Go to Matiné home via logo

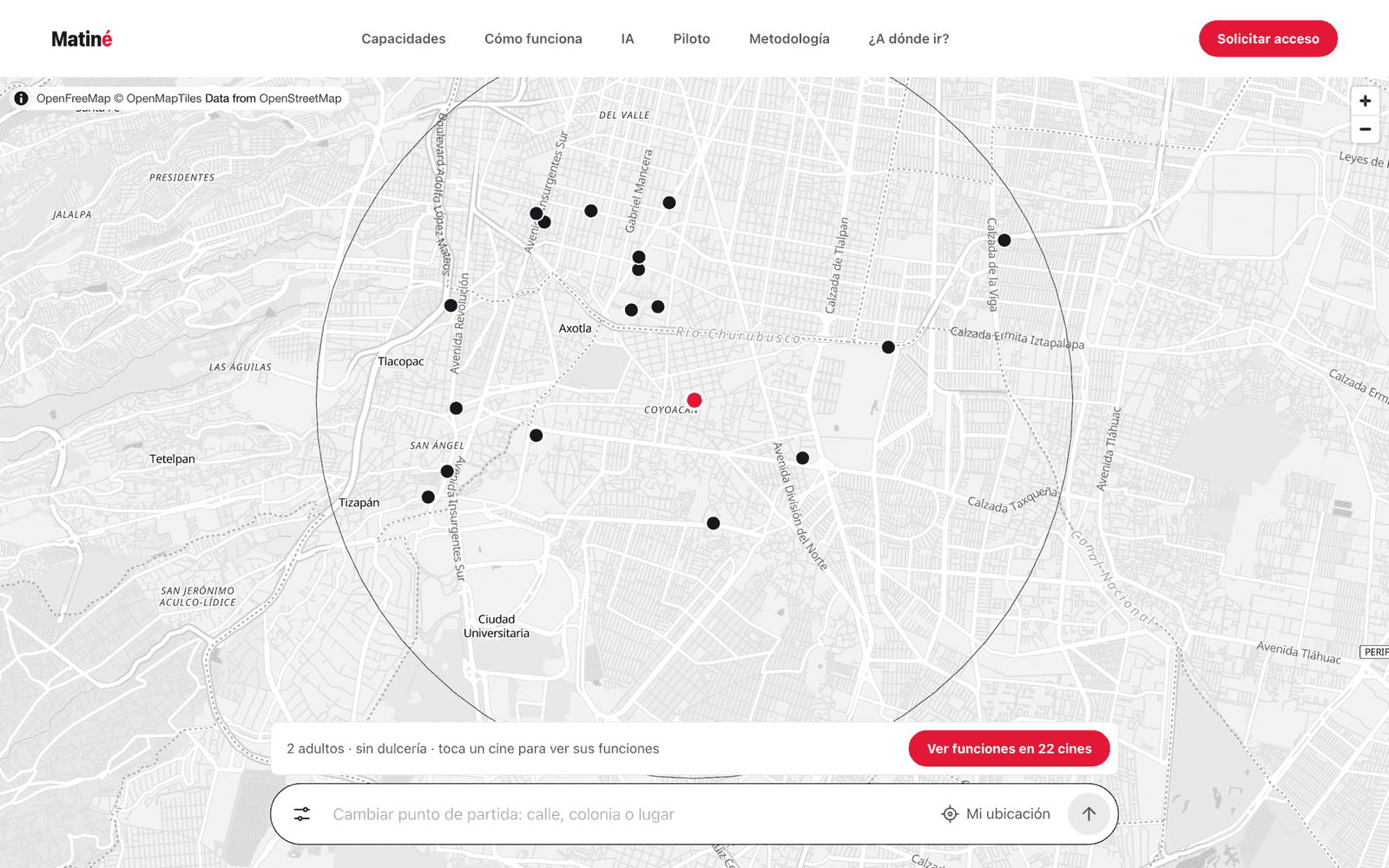coord(82,39)
